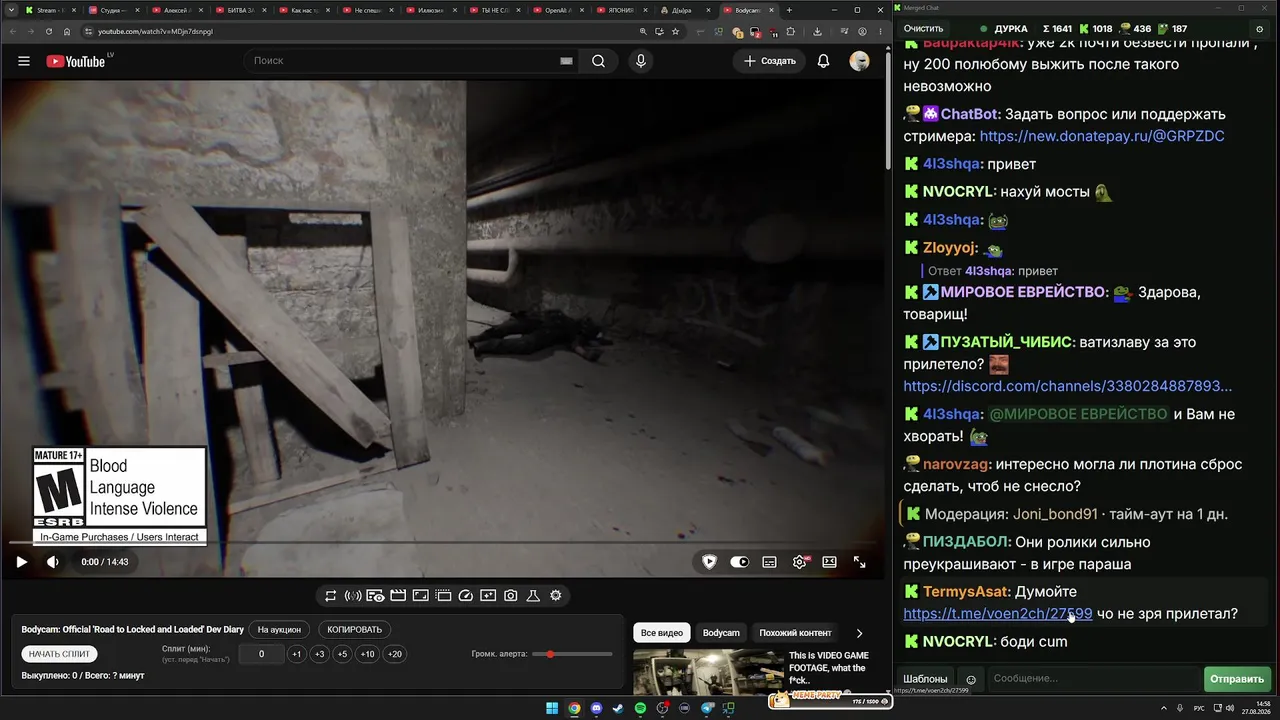Switch the player to theater mode

pyautogui.click(x=829, y=562)
